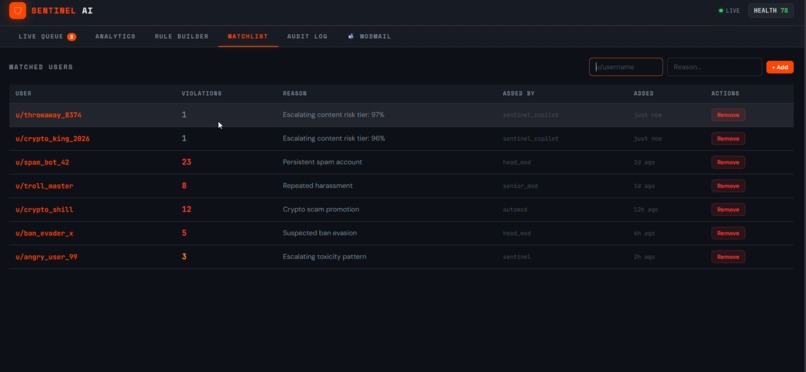
Task: Remove u/throwaway_8374 from watchlist
Action: (728, 115)
